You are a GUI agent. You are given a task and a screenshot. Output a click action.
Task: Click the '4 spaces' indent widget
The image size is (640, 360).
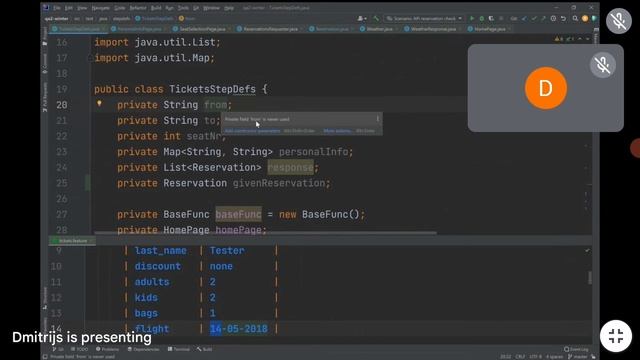(554, 357)
